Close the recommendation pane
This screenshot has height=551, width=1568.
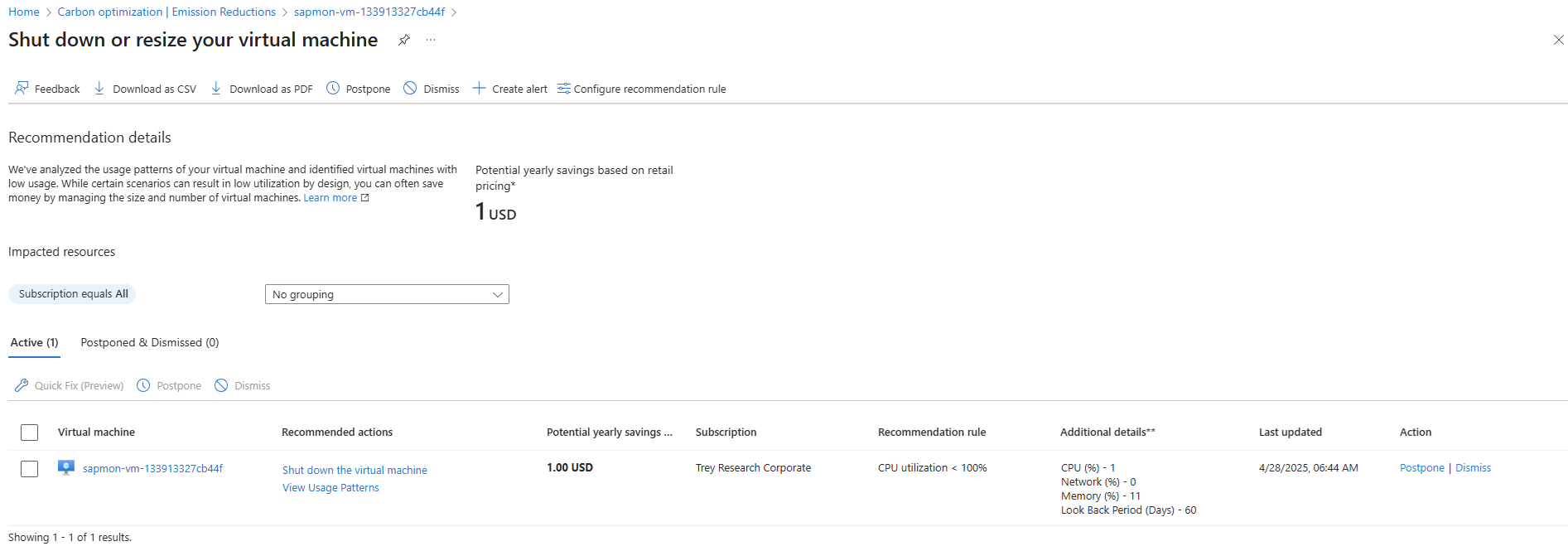coord(1558,40)
